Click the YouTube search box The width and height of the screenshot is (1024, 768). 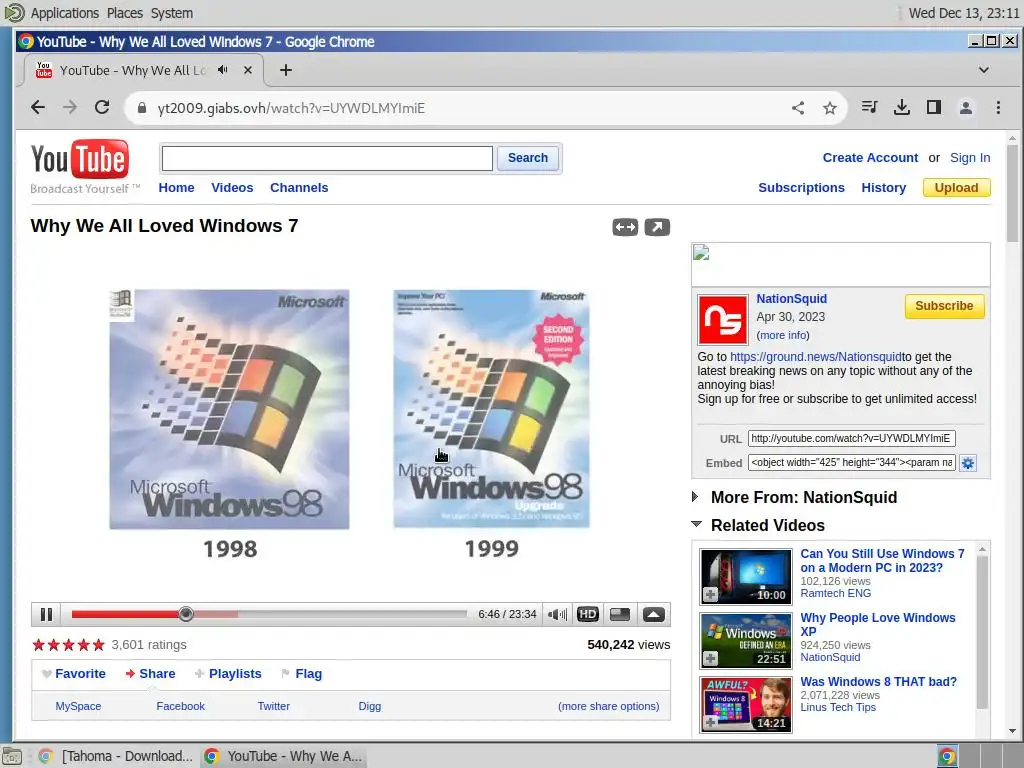click(x=327, y=158)
